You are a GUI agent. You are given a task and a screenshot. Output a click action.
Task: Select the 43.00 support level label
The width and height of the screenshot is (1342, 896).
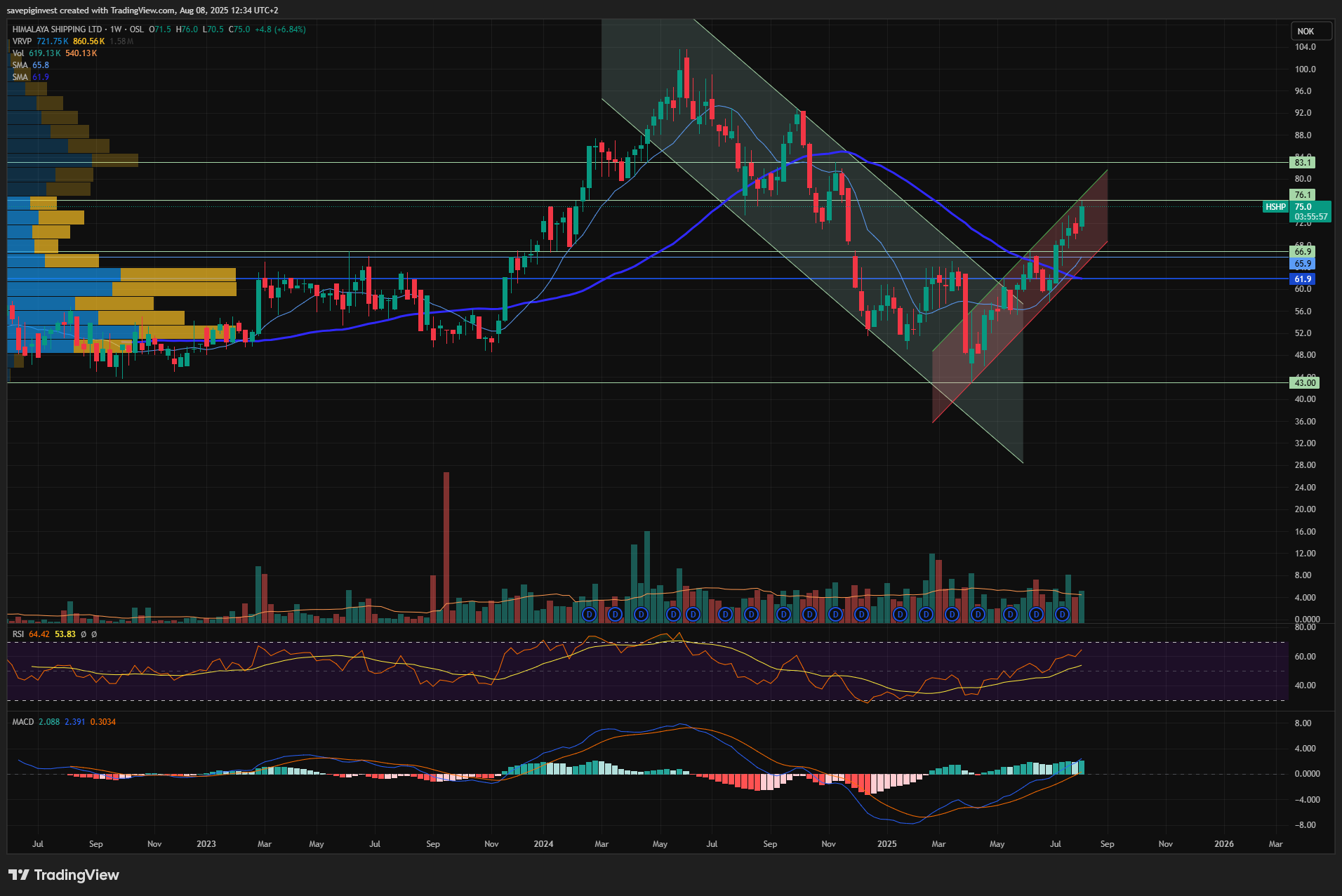pyautogui.click(x=1304, y=383)
